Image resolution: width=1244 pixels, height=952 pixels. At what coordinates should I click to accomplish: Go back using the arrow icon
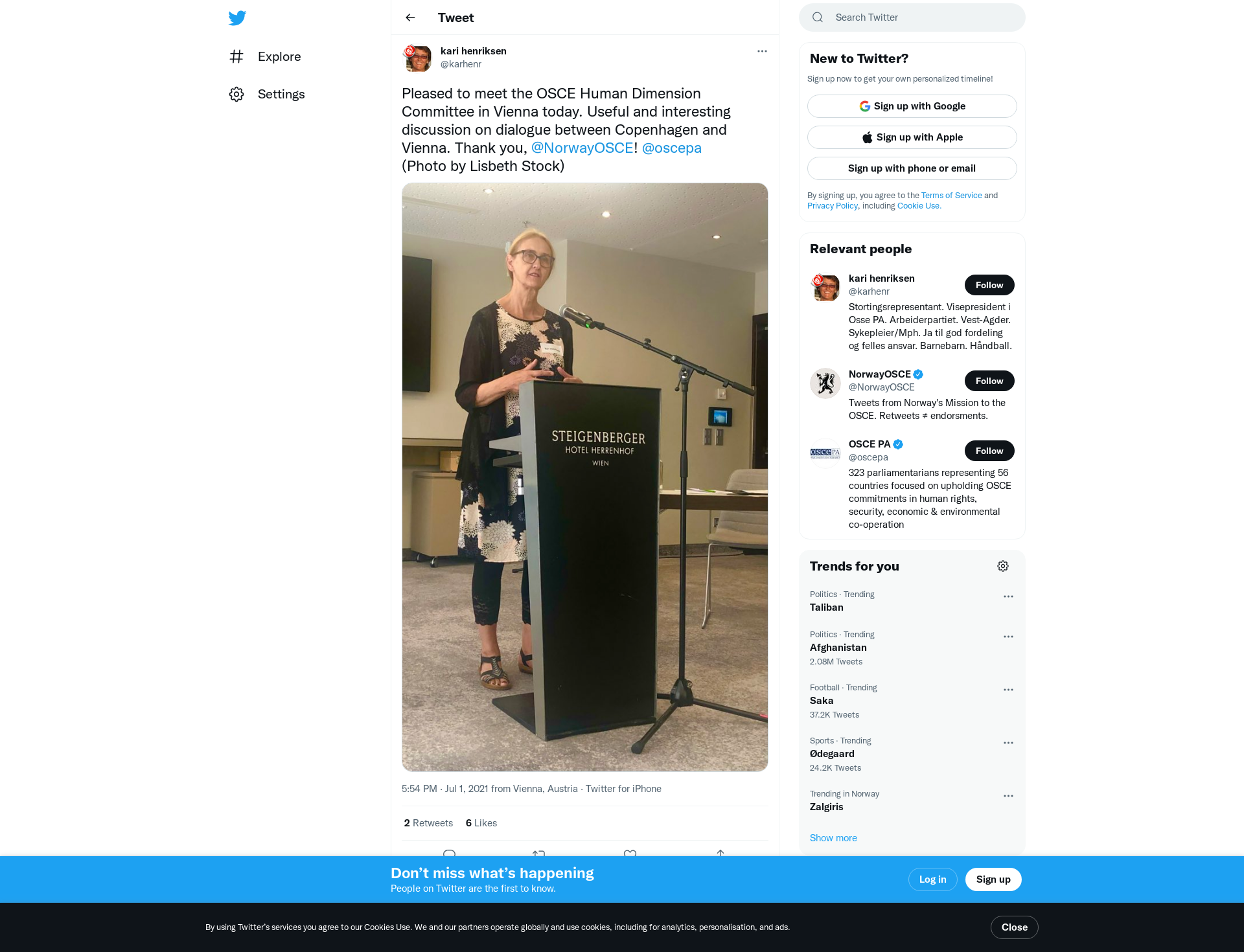pos(410,17)
